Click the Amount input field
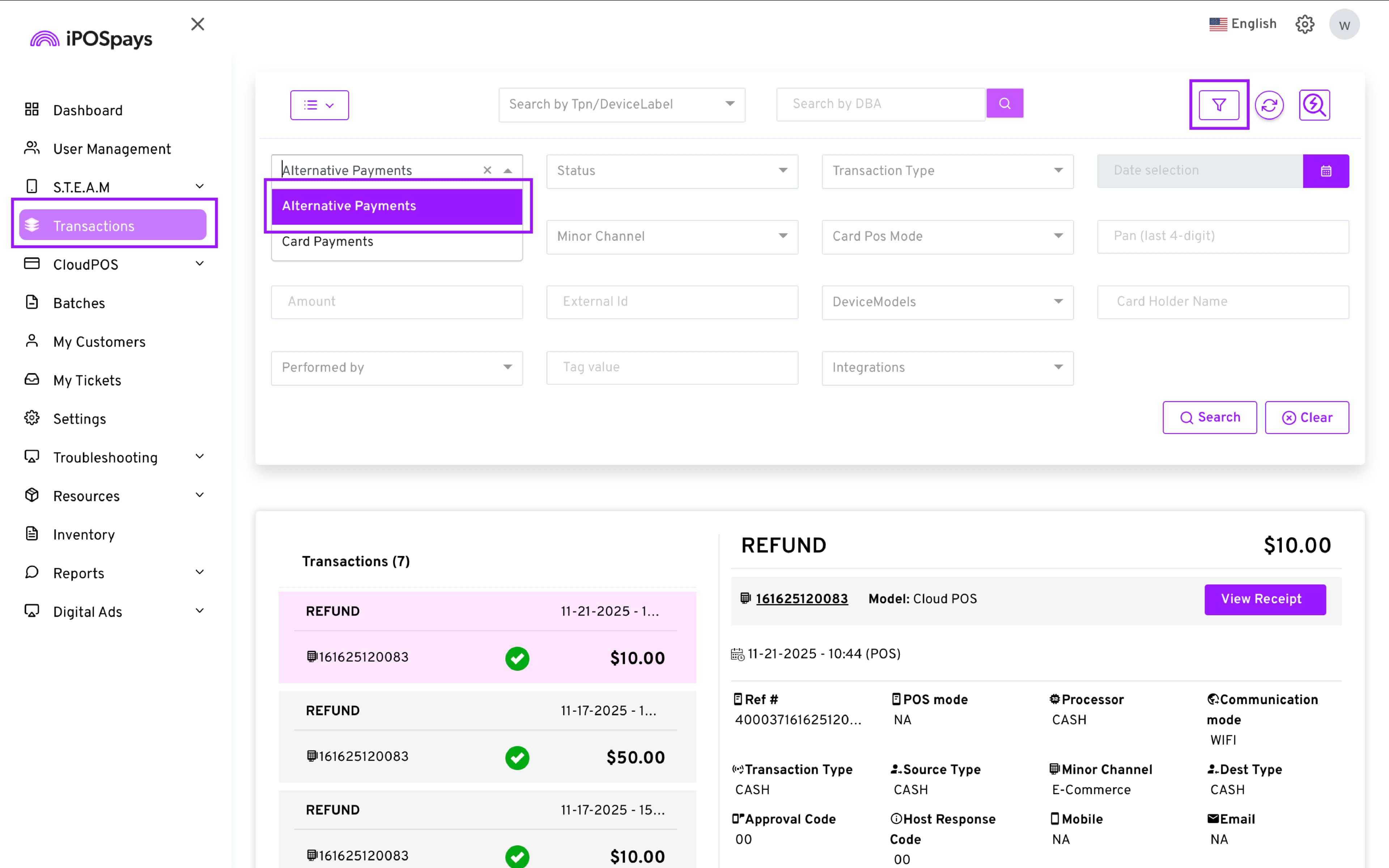Viewport: 1389px width, 868px height. [396, 302]
